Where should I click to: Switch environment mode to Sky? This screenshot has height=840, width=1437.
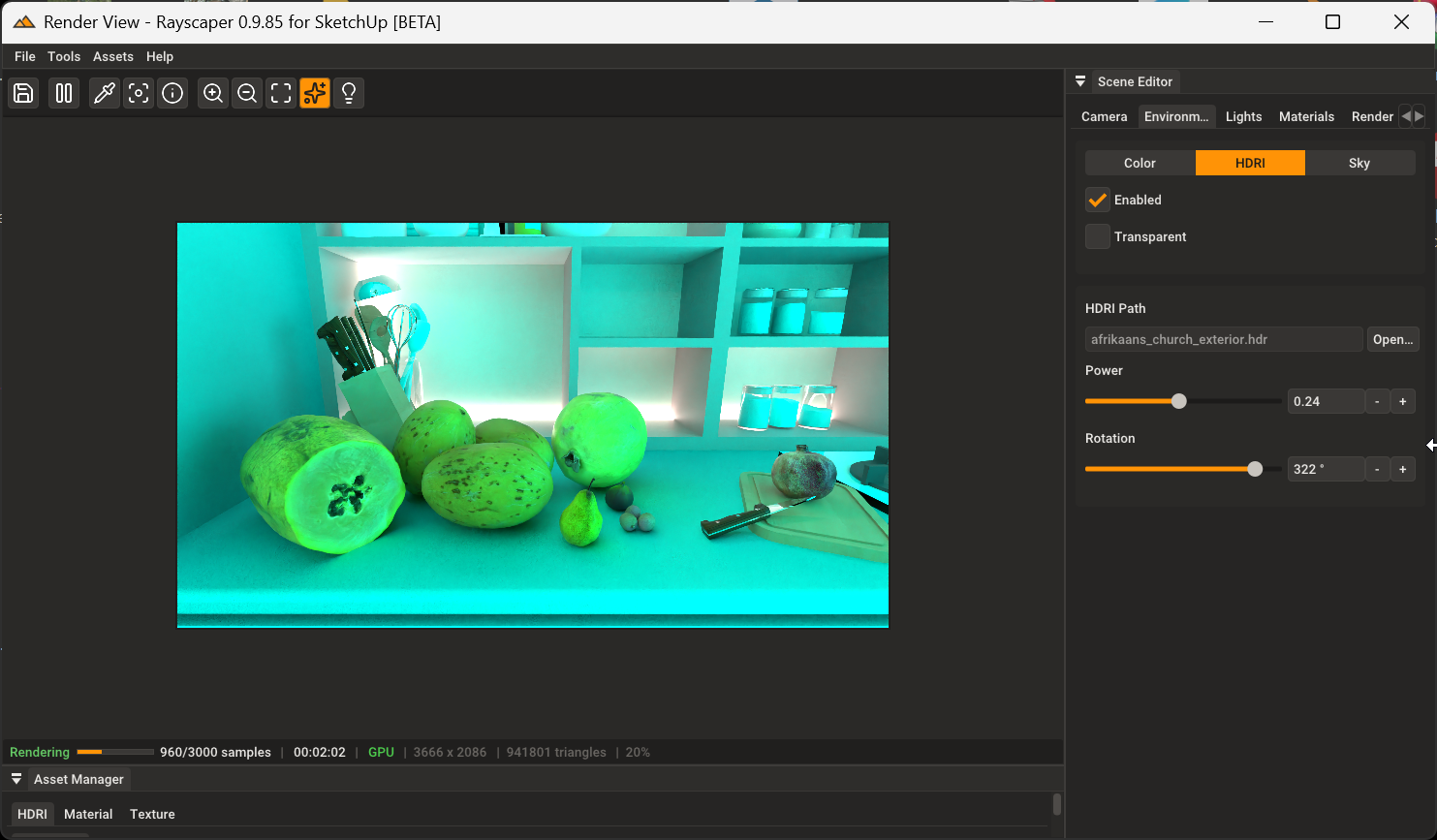coord(1359,163)
